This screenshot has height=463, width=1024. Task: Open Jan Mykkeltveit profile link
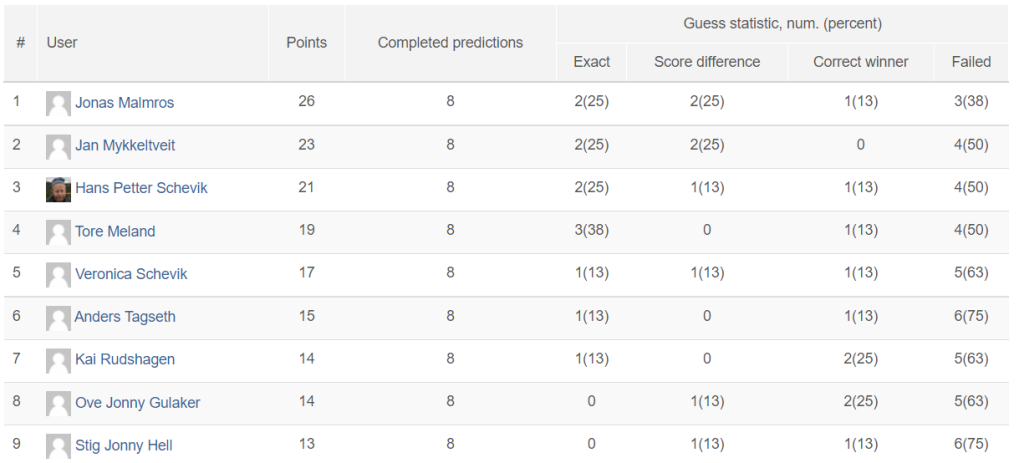pos(125,145)
